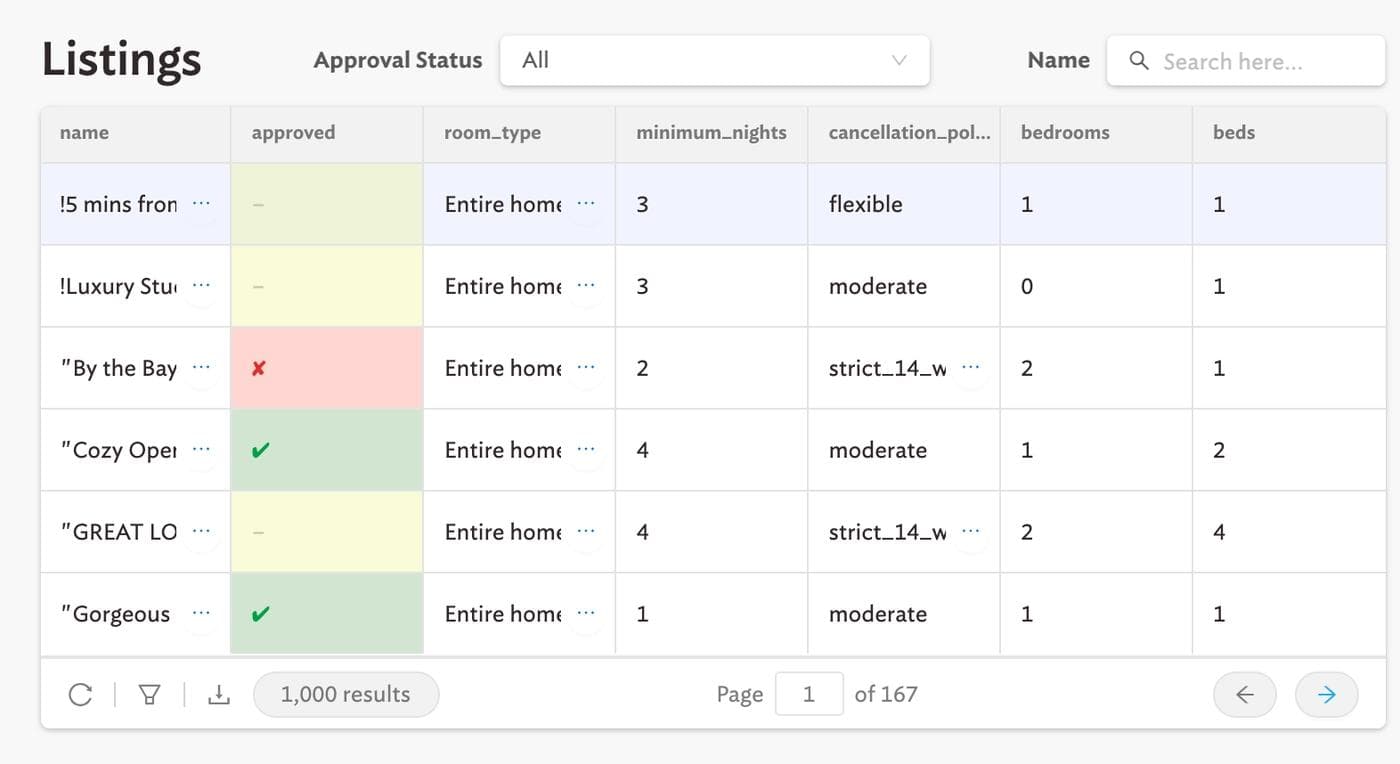The image size is (1400, 764).
Task: Expand the "By the Bay" name ellipsis
Action: point(201,368)
